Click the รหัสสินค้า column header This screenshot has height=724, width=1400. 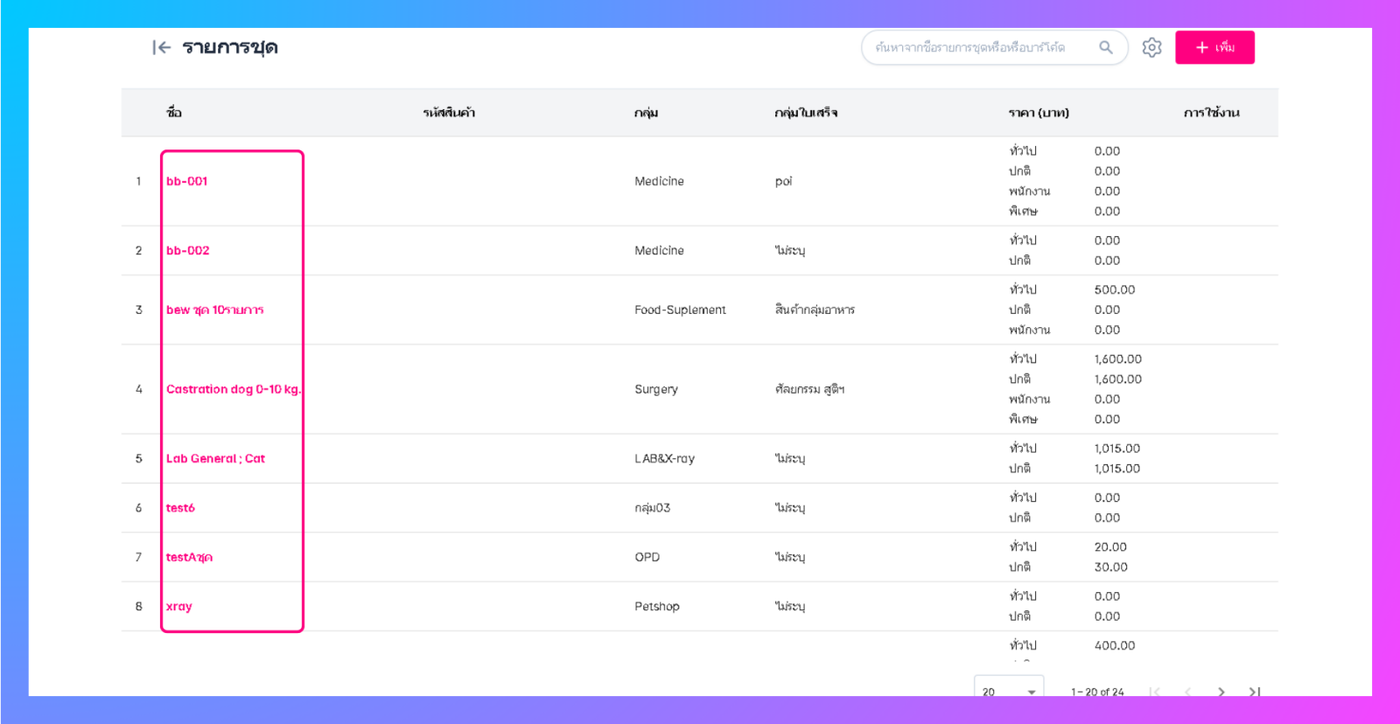449,113
